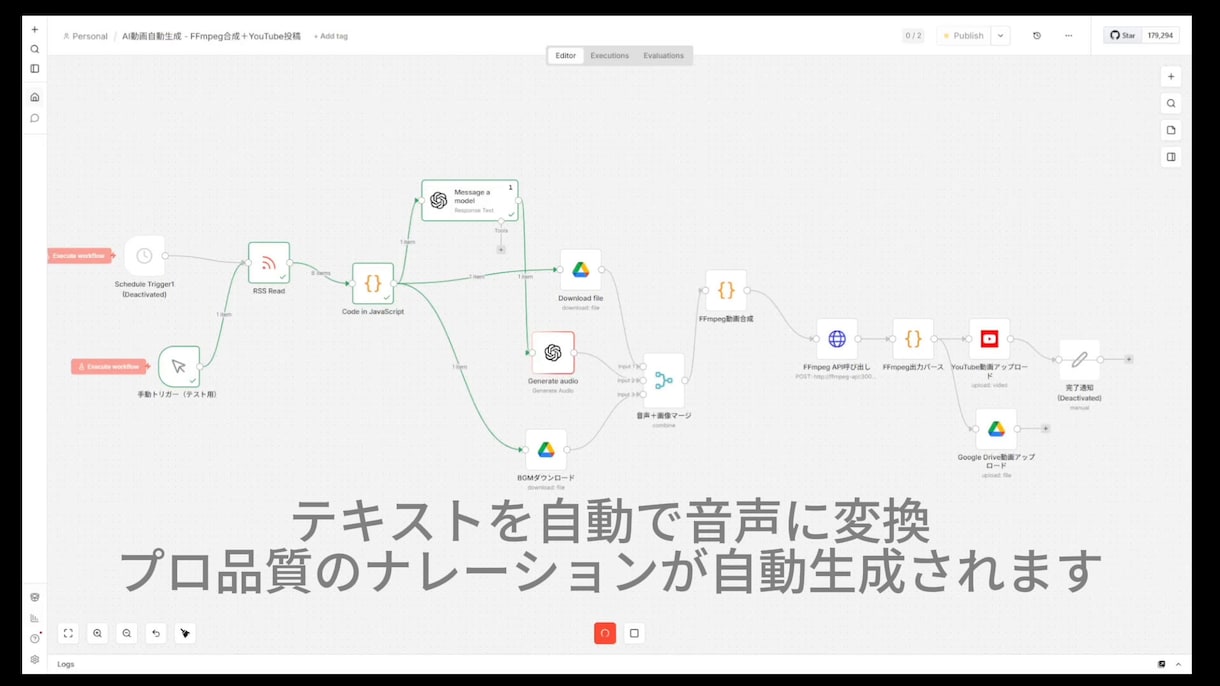Click the Publish button

tap(964, 35)
